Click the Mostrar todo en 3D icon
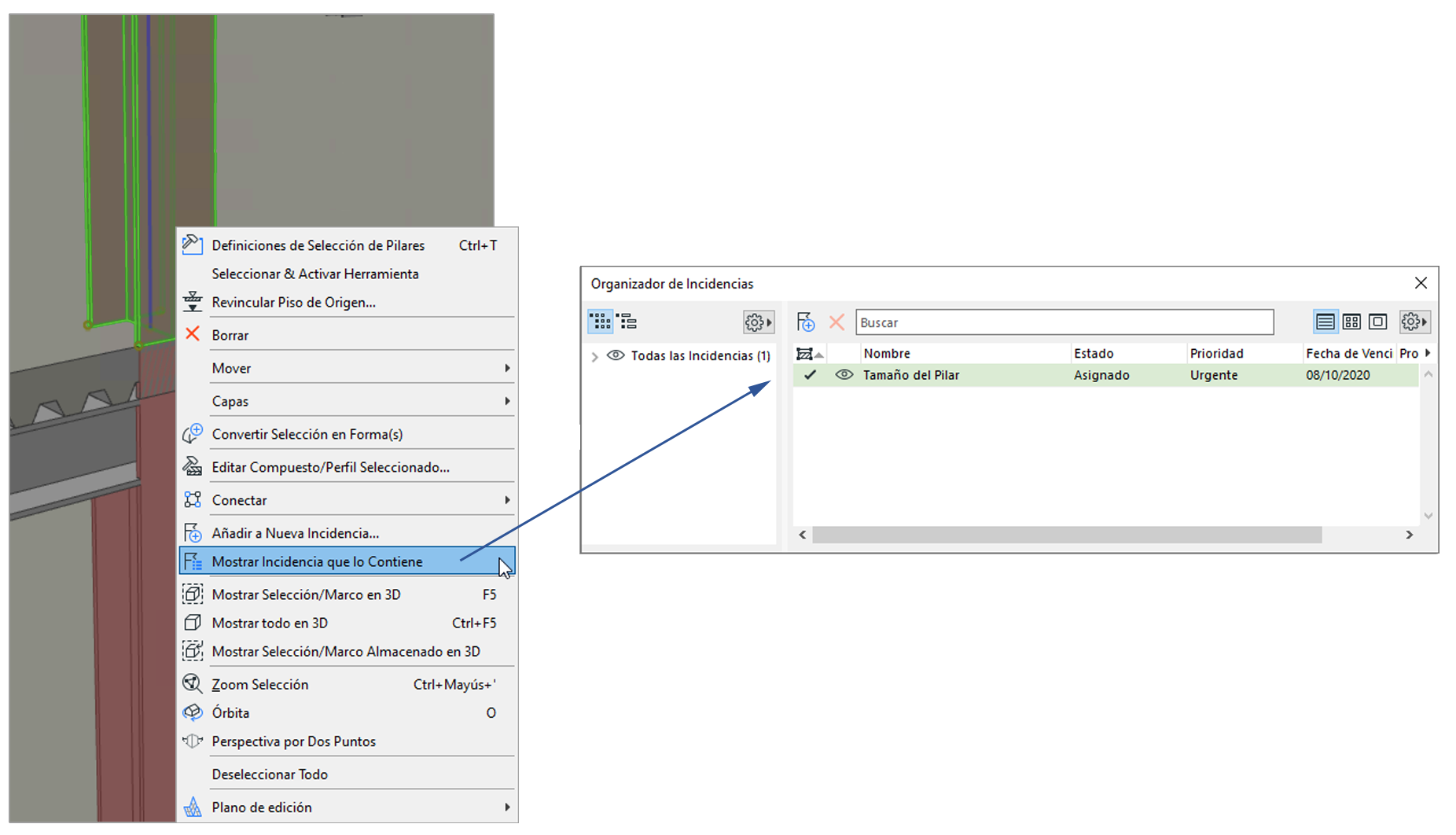The height and width of the screenshot is (835, 1456). pyautogui.click(x=193, y=623)
